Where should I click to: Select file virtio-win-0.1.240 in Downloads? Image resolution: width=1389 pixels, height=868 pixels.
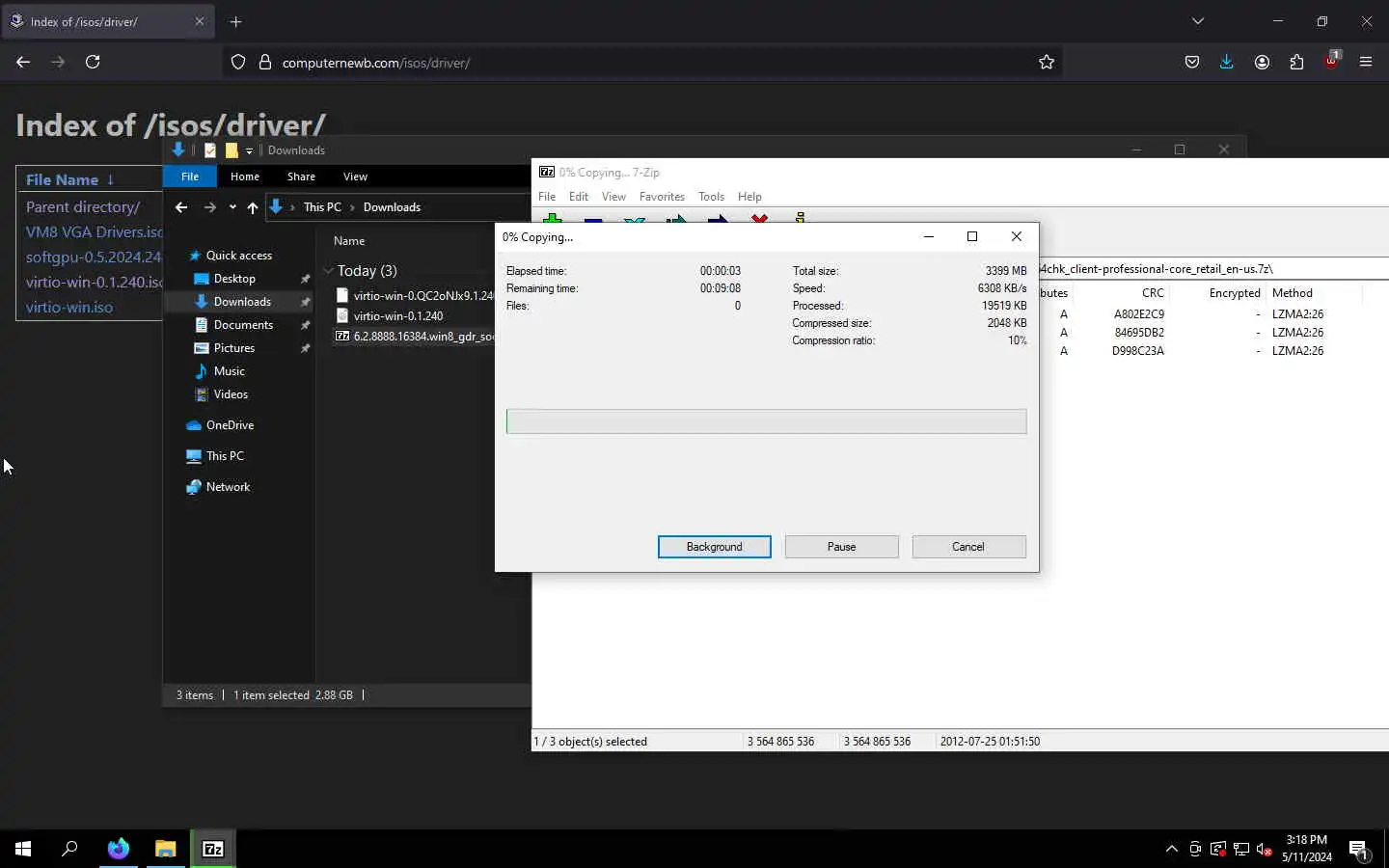click(397, 316)
